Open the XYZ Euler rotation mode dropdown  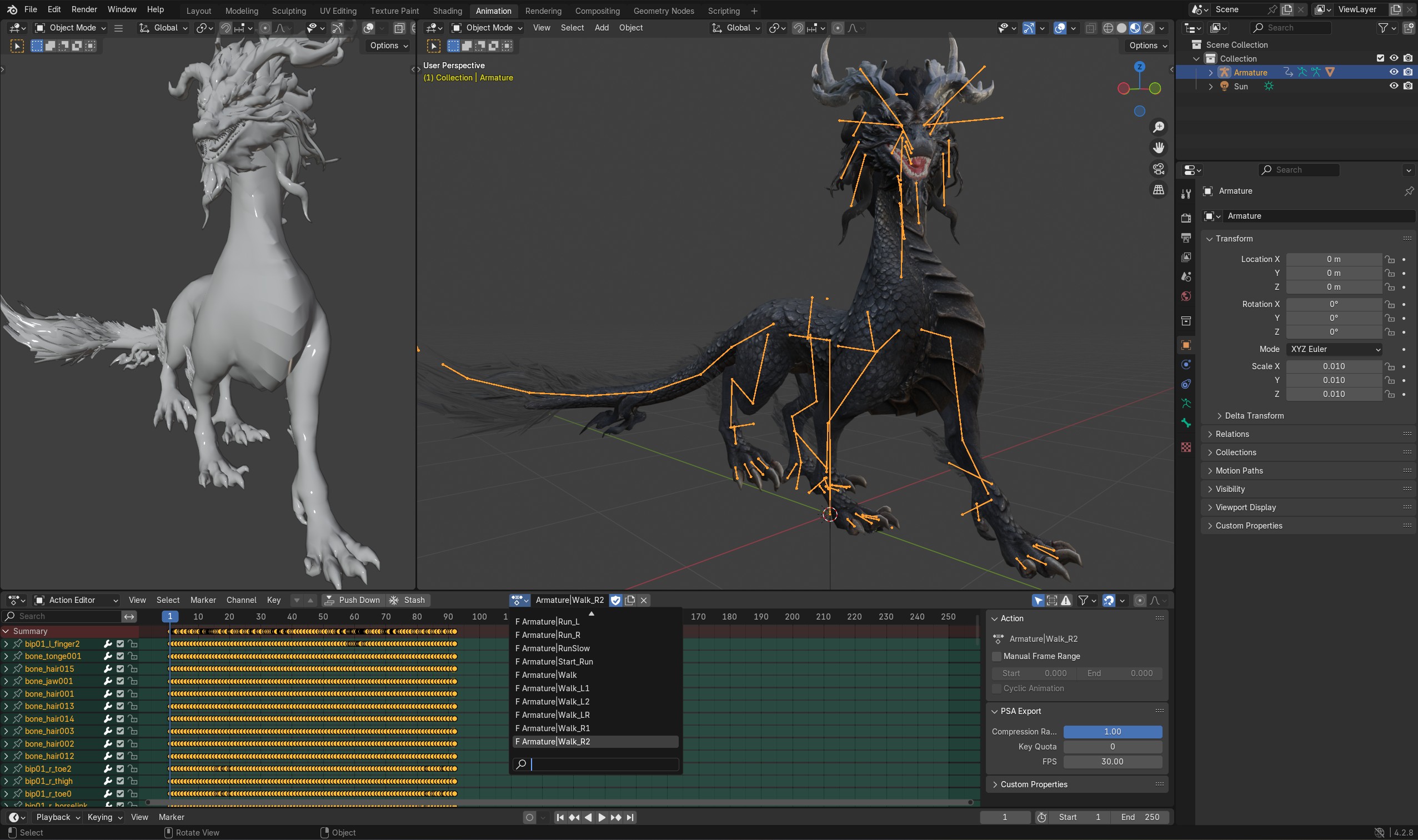tap(1334, 349)
